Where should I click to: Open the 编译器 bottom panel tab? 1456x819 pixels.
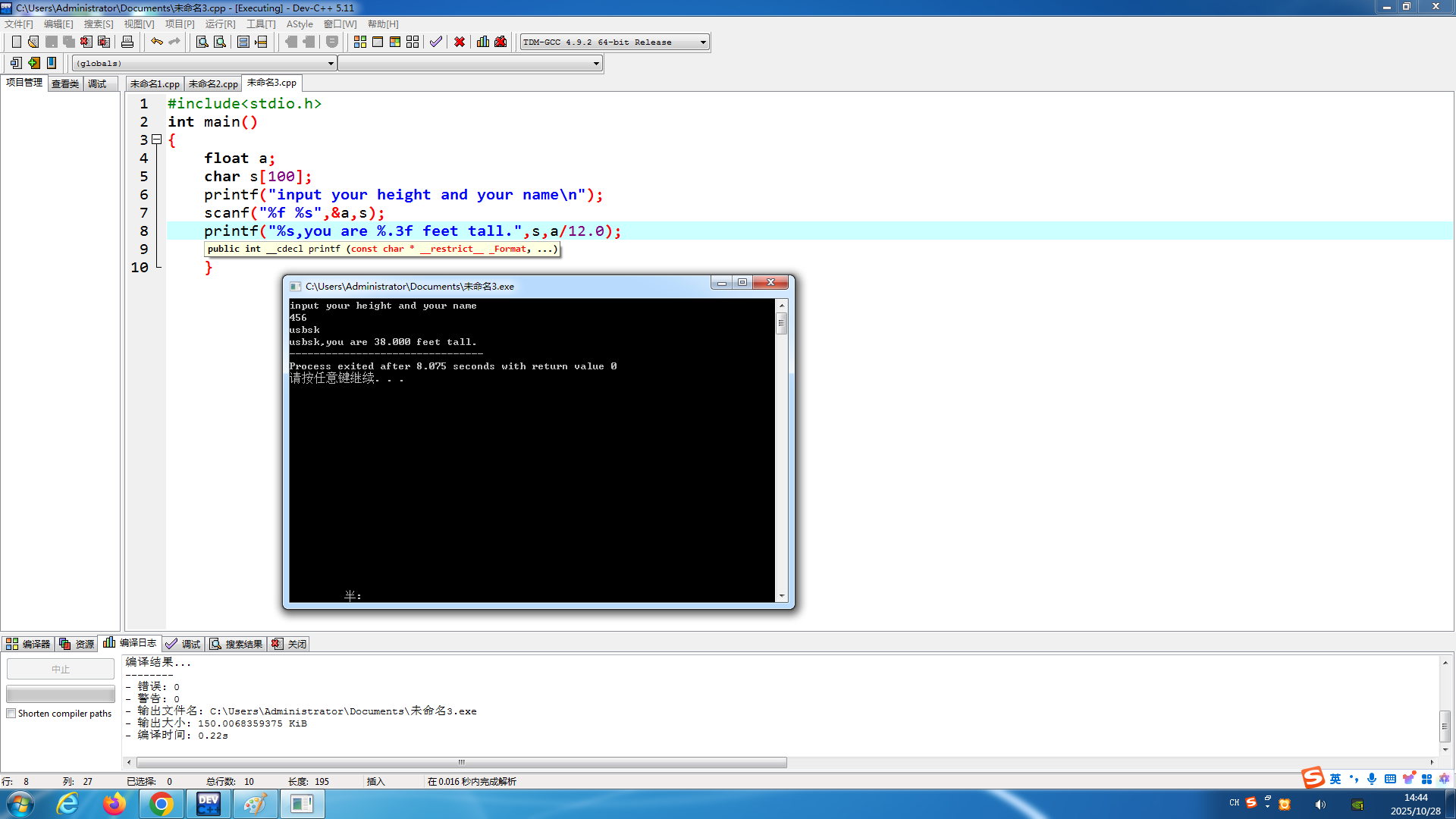(28, 644)
